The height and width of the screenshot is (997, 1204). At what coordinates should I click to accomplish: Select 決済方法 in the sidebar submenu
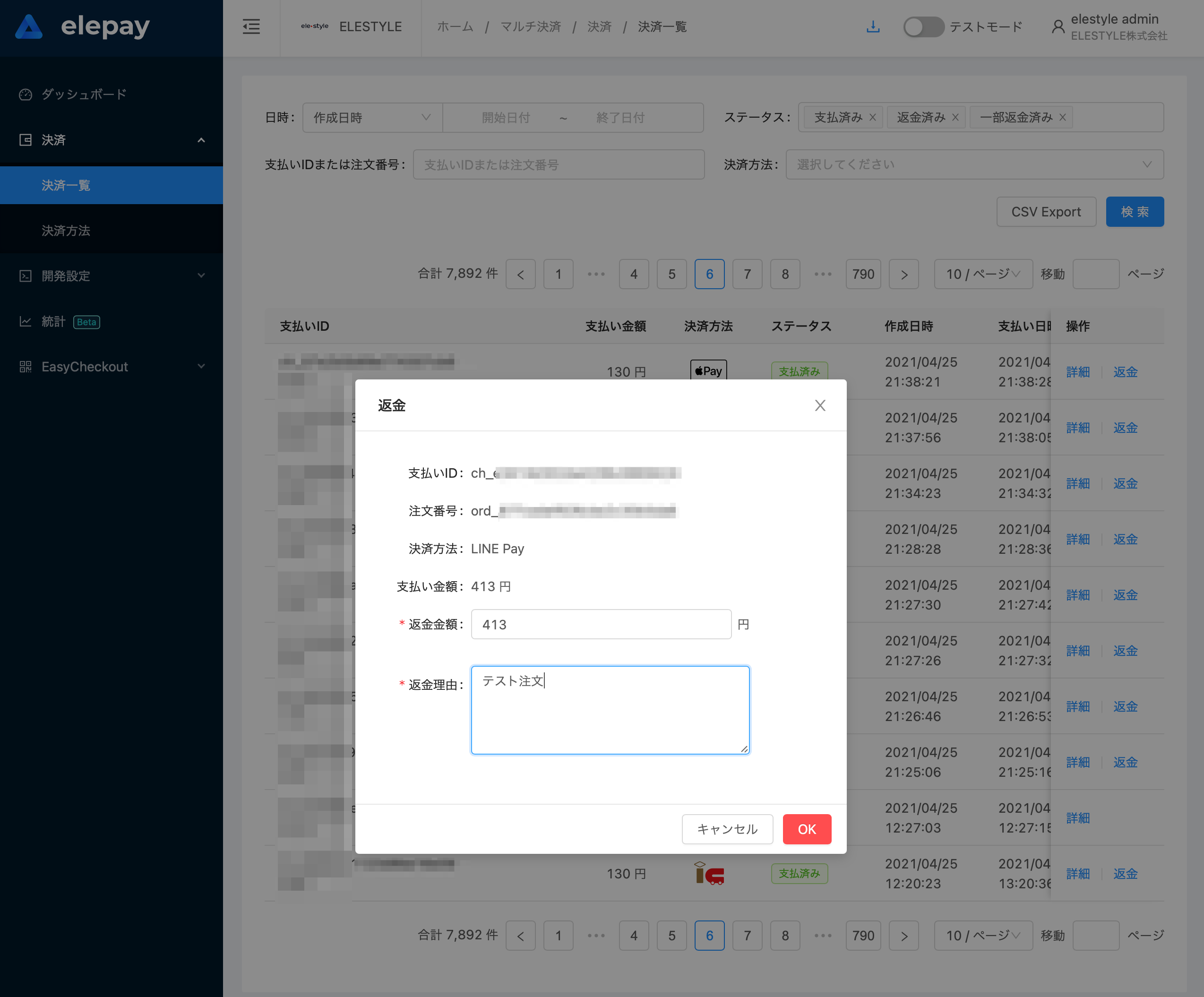pyautogui.click(x=66, y=231)
